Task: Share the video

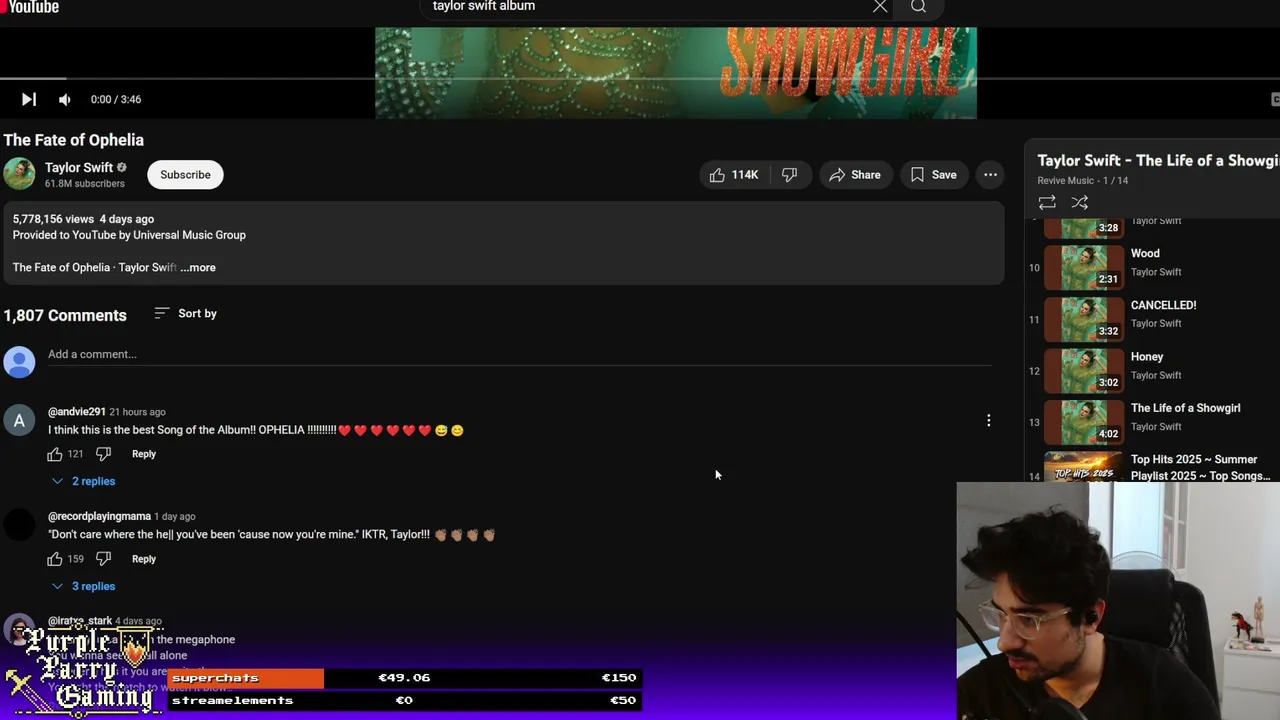Action: click(x=855, y=175)
